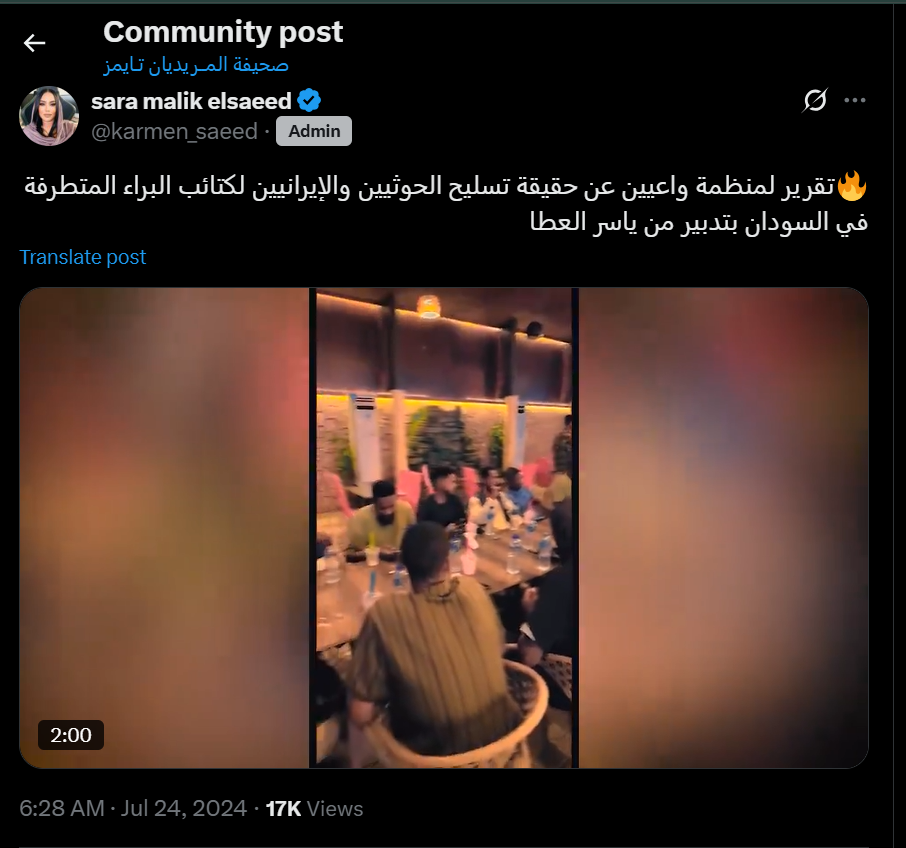906x848 pixels.
Task: Open sara malik elsaeed's profile picture
Action: point(49,116)
